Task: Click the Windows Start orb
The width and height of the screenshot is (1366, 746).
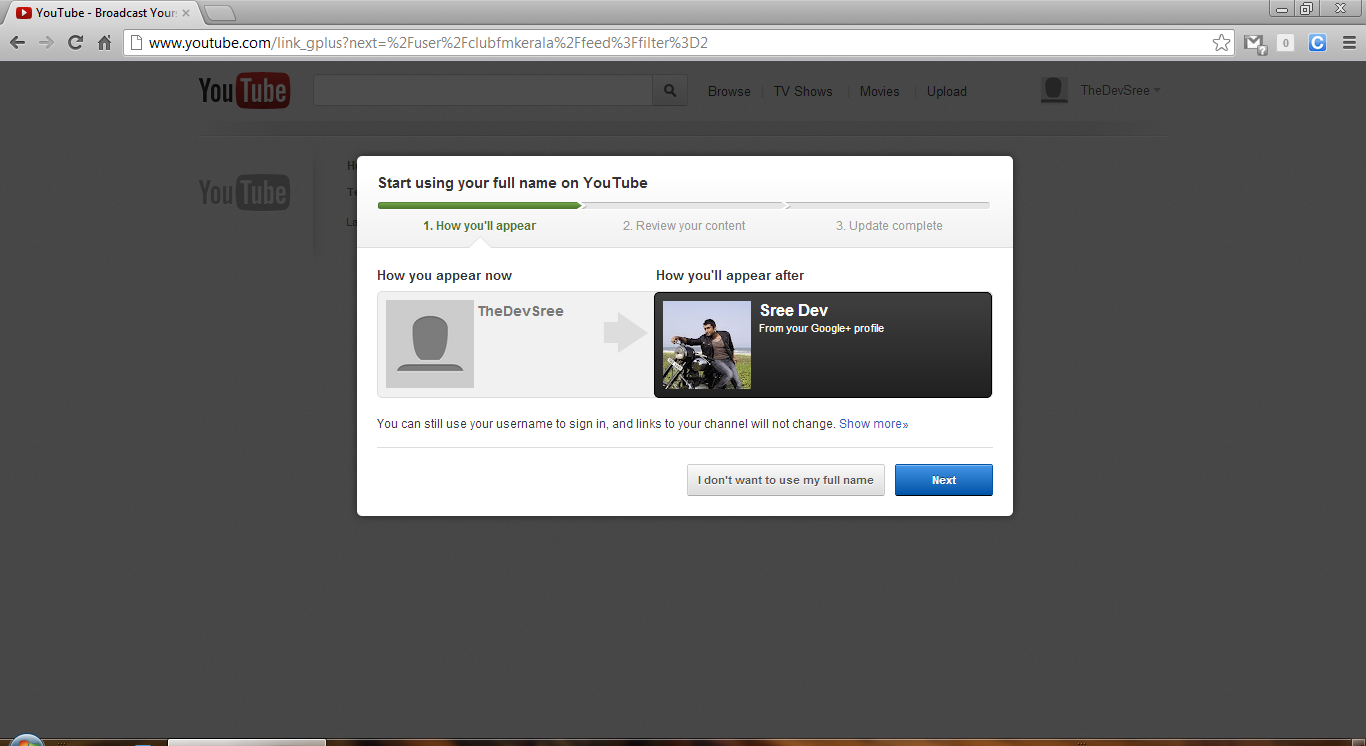Action: click(26, 741)
